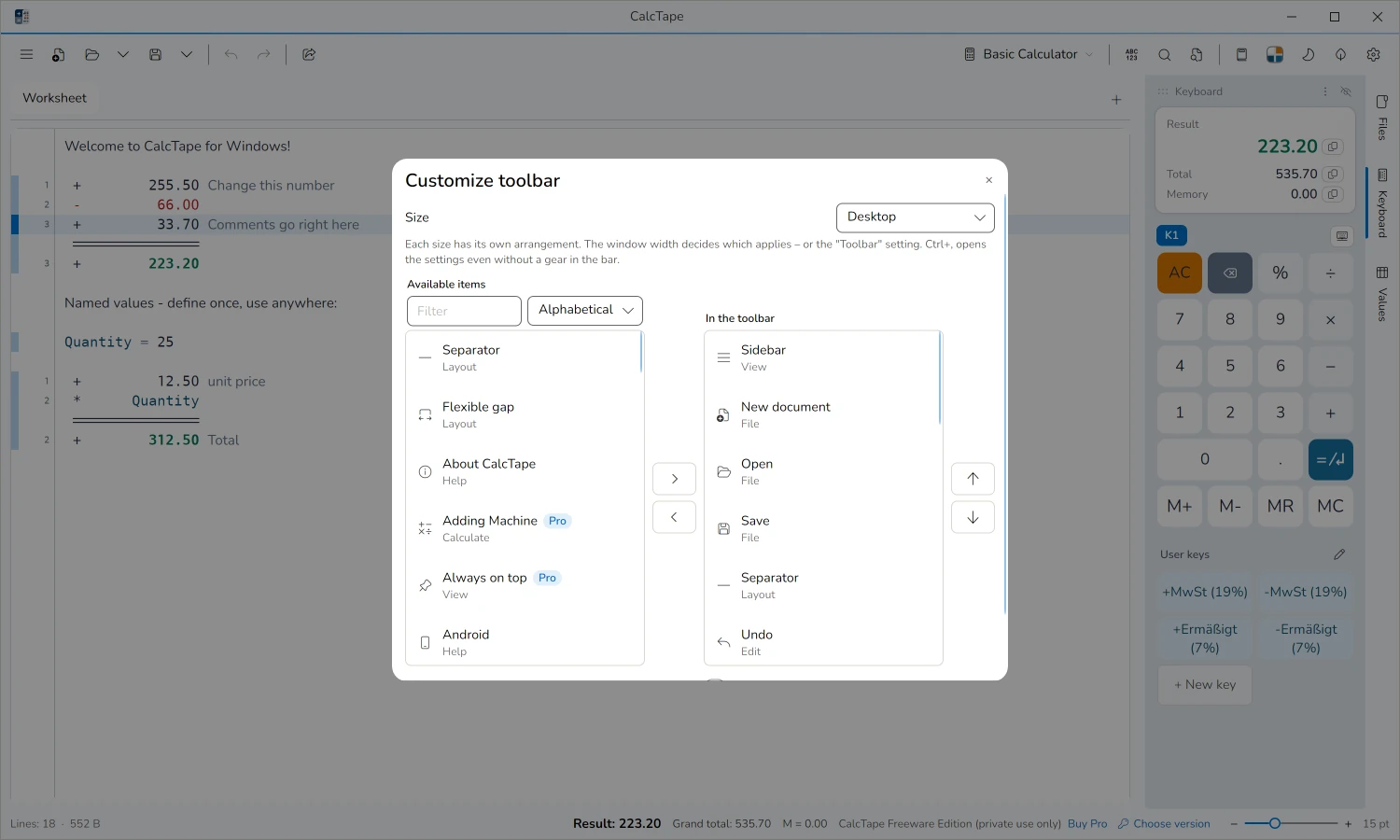Image resolution: width=1400 pixels, height=840 pixels.
Task: Click the Undo arrow in the main toolbar
Action: click(x=231, y=54)
